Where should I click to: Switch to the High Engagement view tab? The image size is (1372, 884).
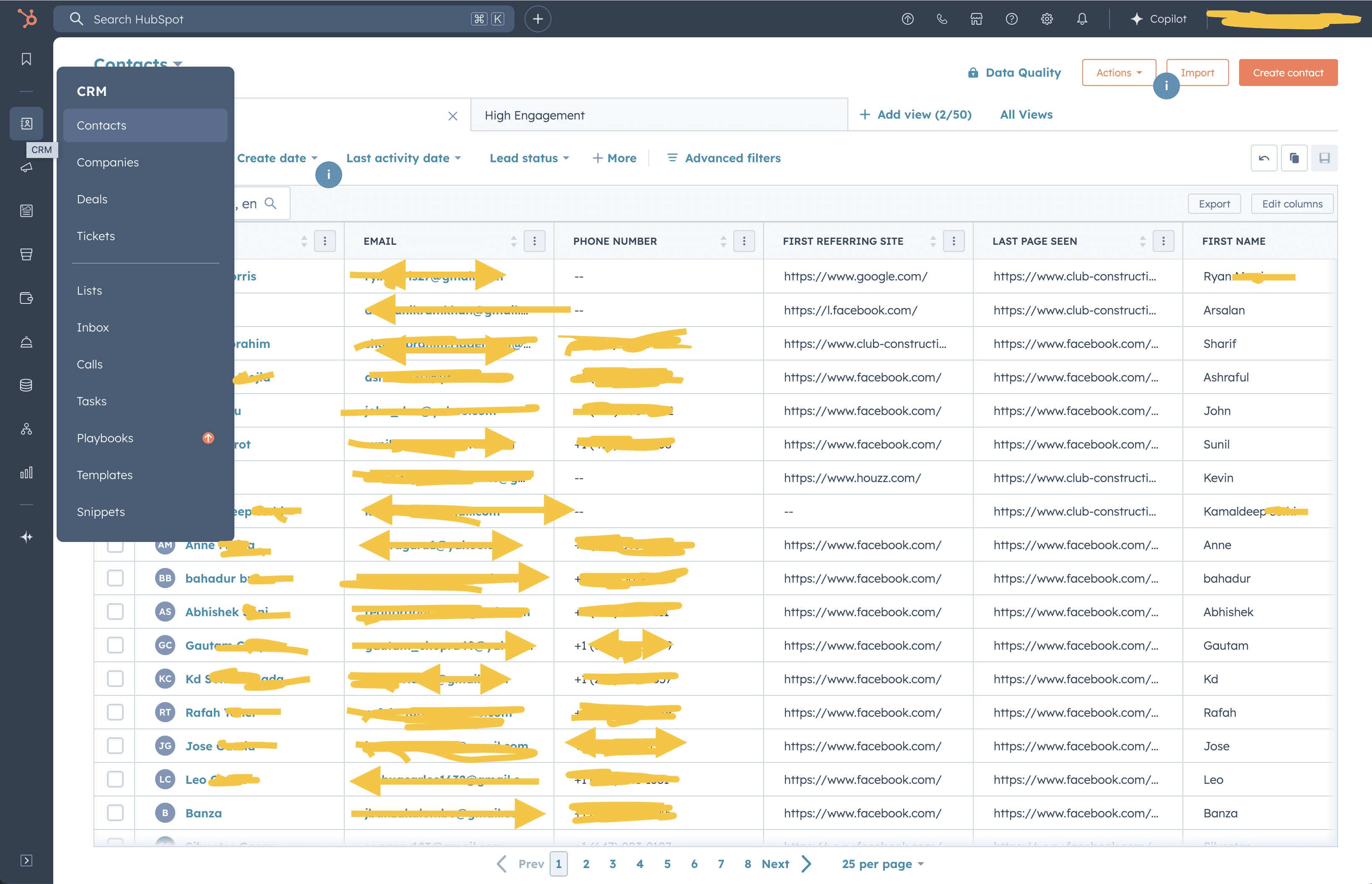click(x=535, y=115)
